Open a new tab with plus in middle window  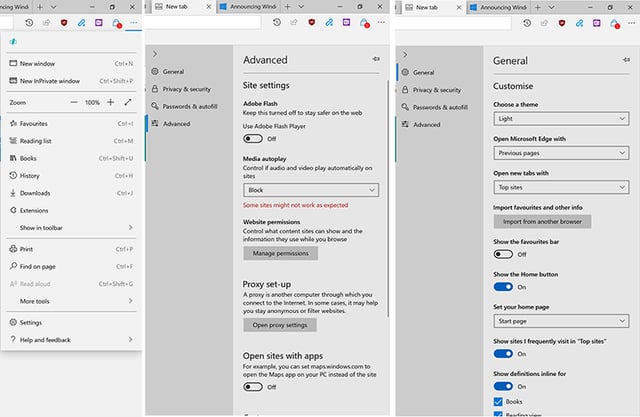(287, 7)
